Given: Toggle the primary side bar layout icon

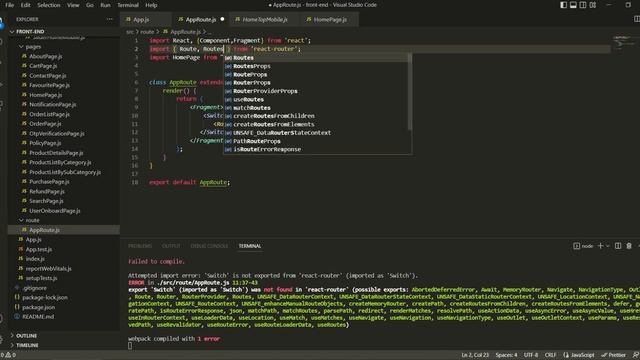Looking at the screenshot, I should tap(563, 5).
